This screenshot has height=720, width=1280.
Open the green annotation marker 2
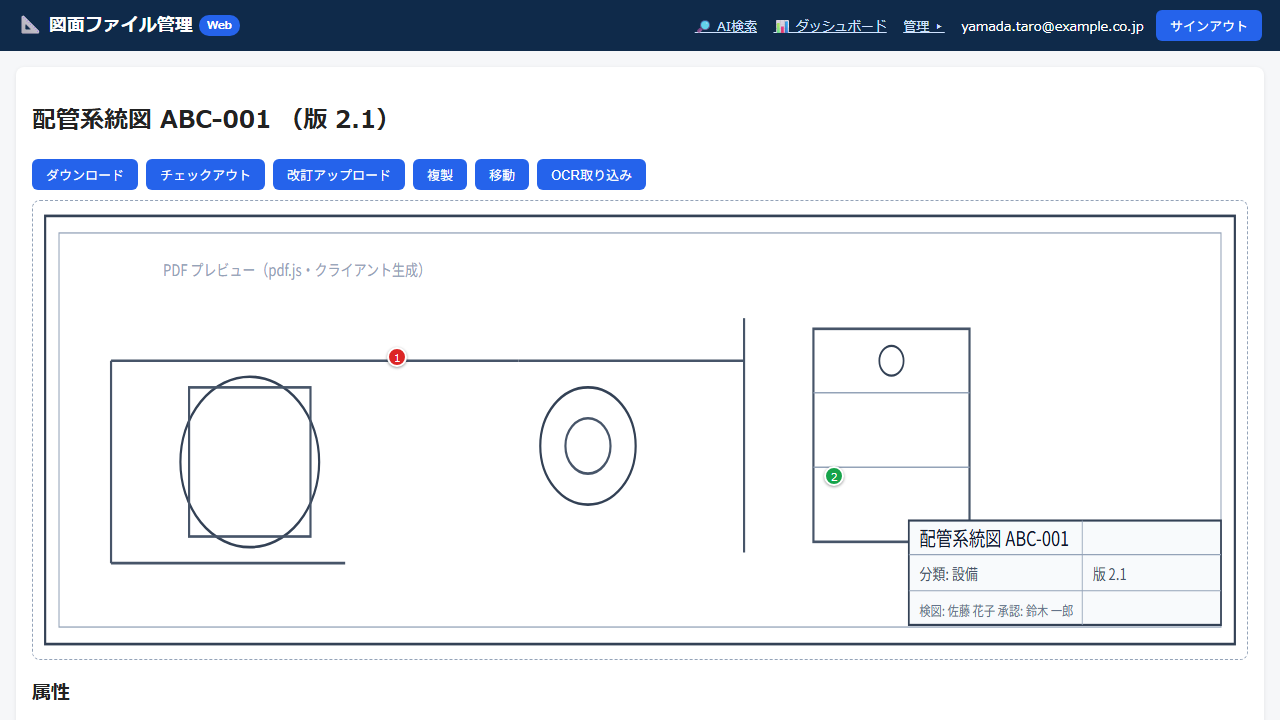tap(834, 476)
